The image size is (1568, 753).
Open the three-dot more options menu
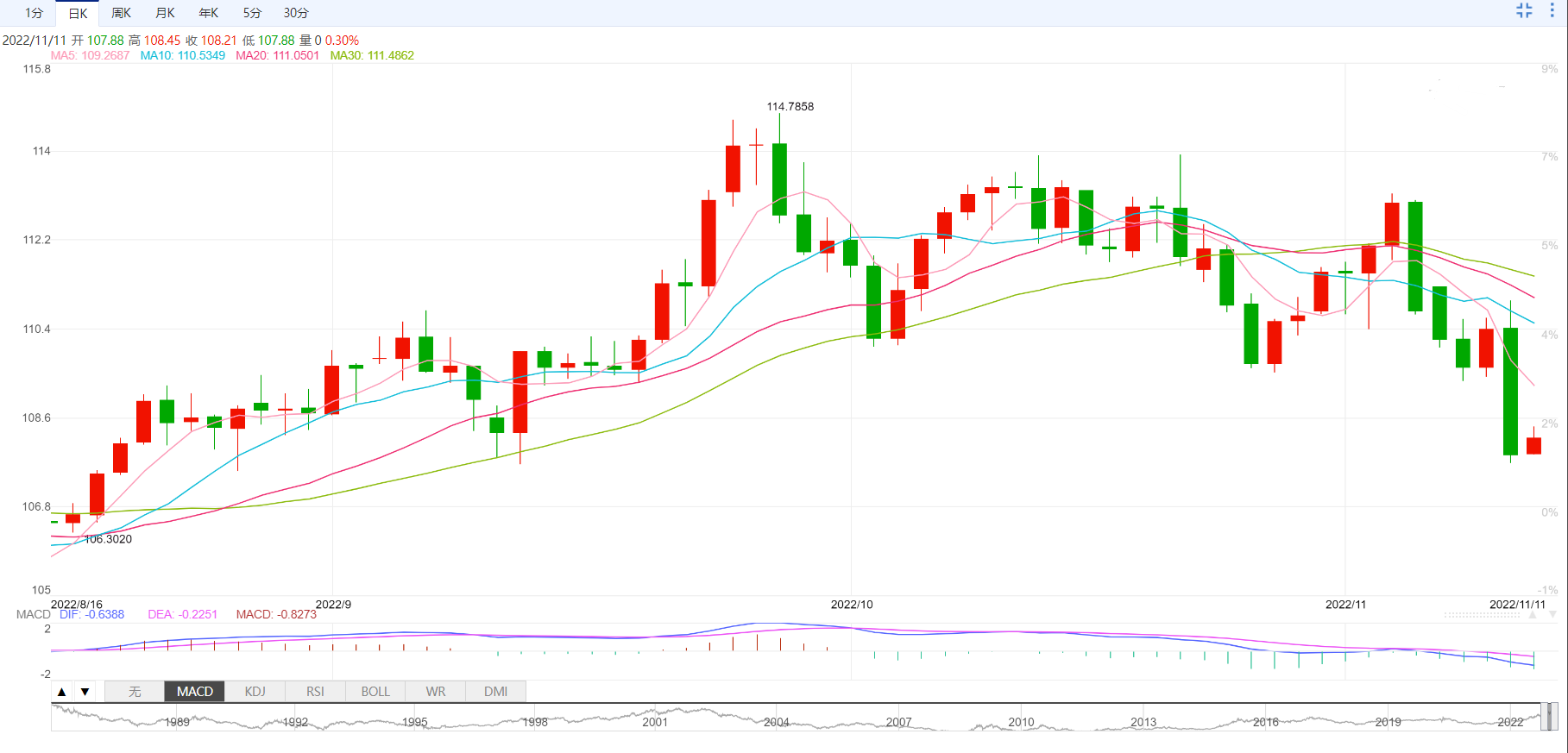coord(1552,10)
